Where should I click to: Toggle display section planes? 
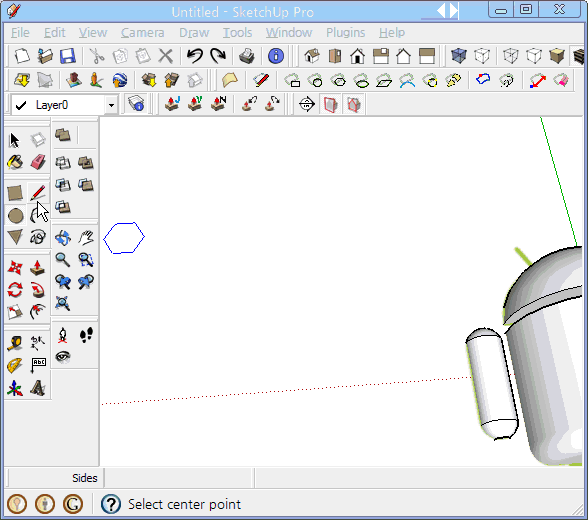coord(330,105)
